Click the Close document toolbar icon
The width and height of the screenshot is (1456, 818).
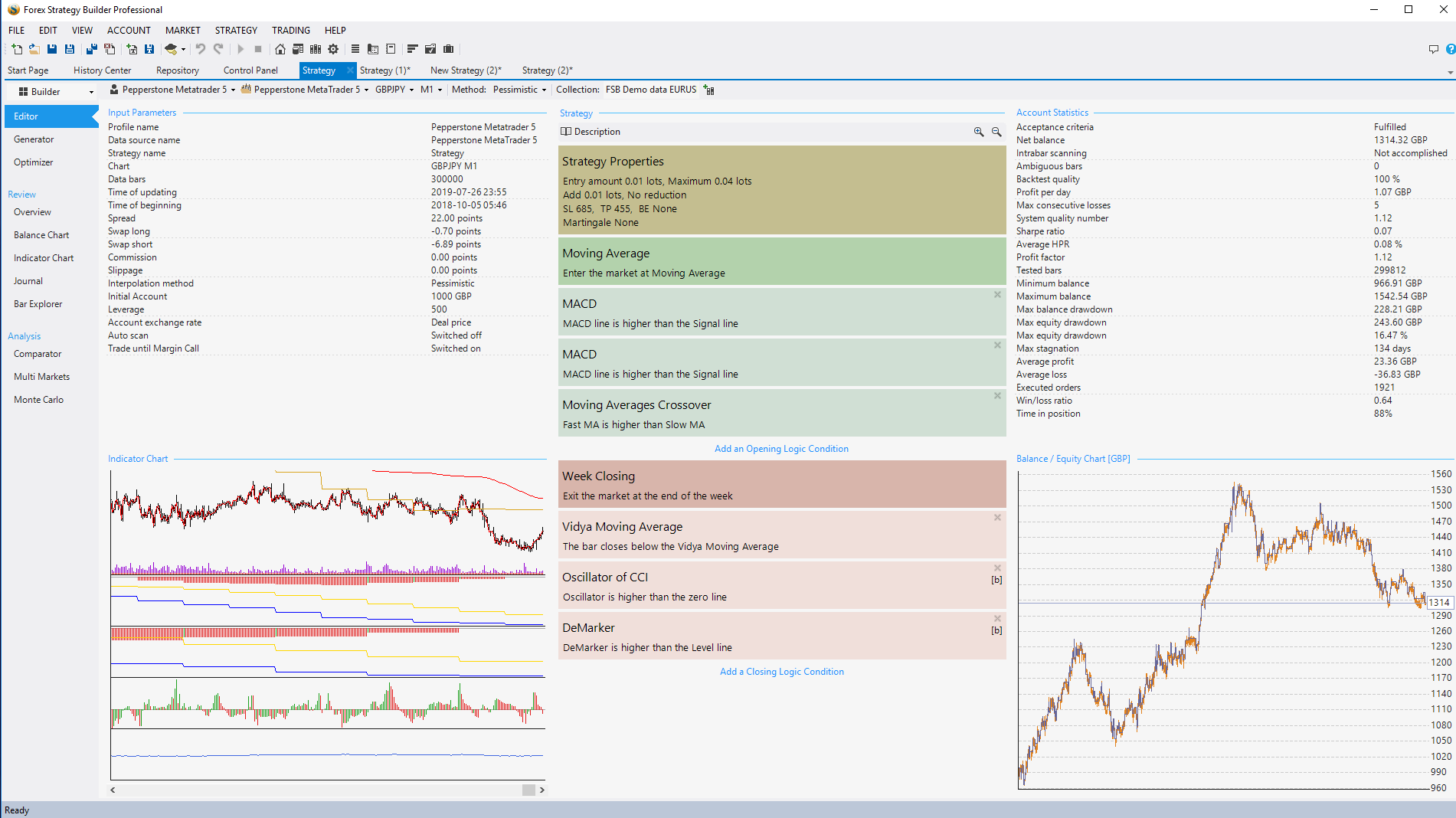(x=110, y=49)
